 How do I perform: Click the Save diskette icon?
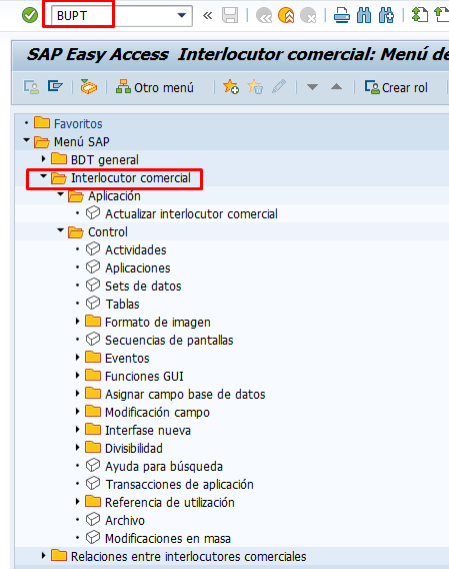(230, 16)
